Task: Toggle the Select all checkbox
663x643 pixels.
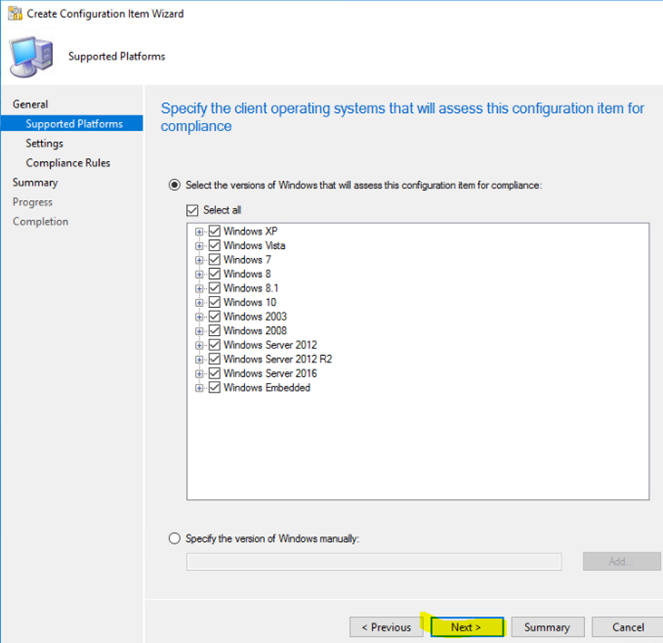Action: point(192,210)
